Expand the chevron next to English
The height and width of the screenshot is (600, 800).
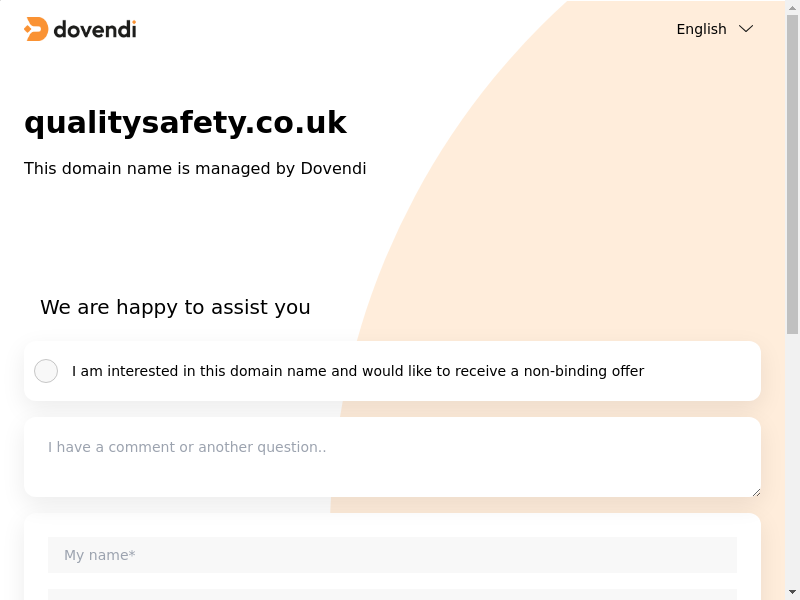tap(746, 29)
